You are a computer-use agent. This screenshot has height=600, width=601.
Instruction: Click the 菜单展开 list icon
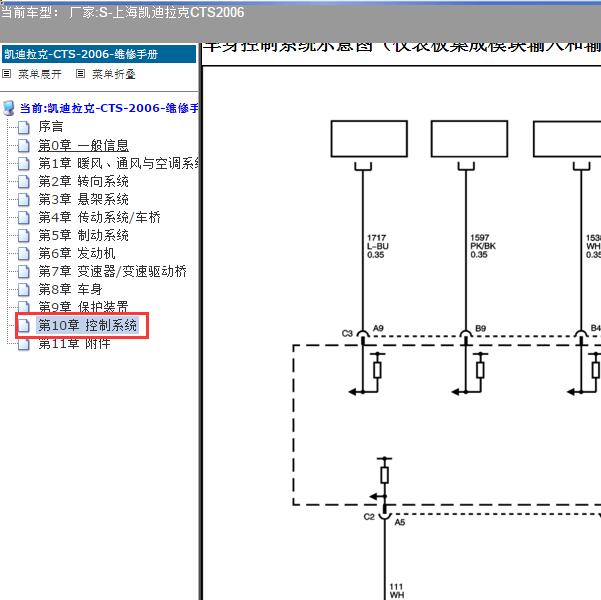7,74
